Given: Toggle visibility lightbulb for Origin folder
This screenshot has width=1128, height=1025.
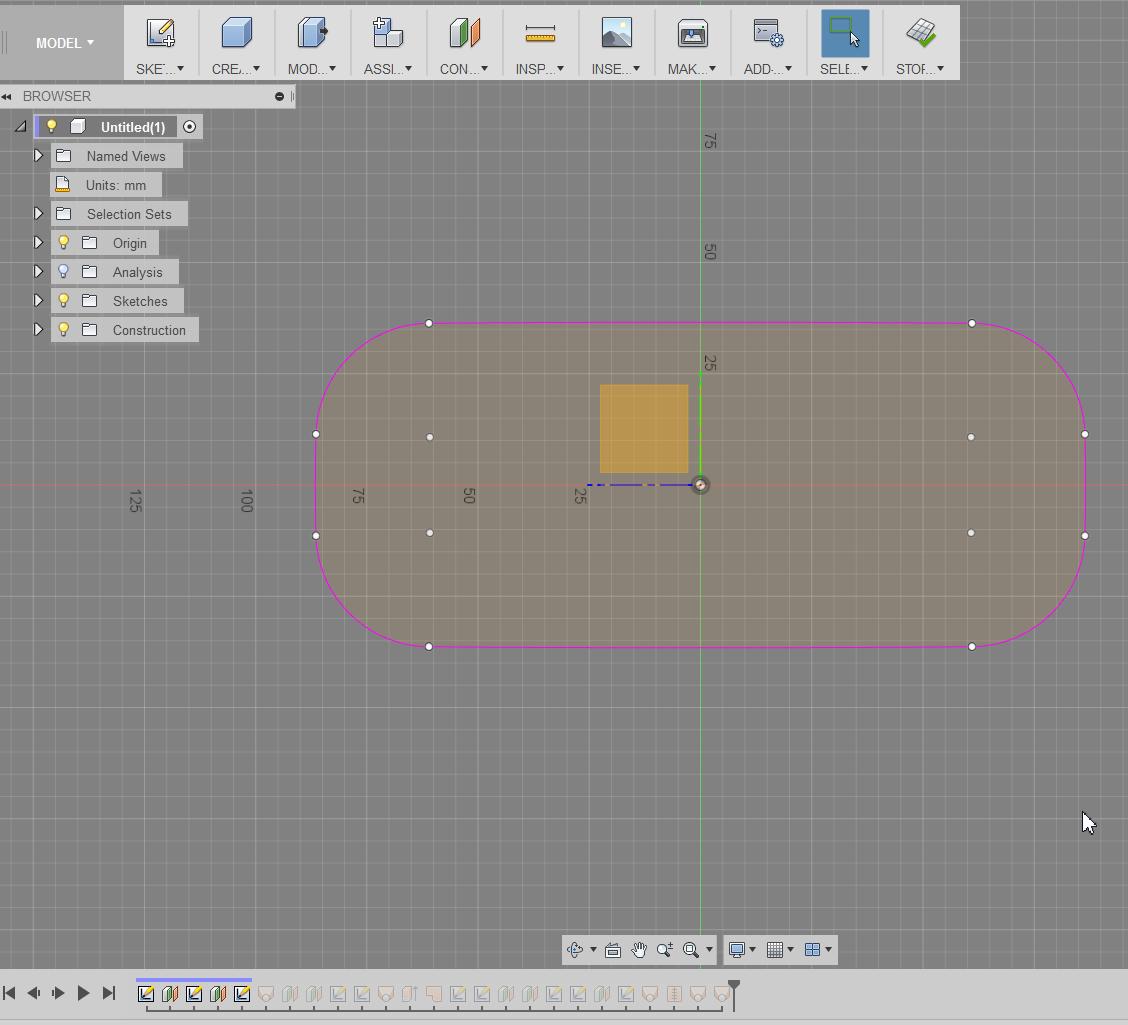Looking at the screenshot, I should point(64,243).
